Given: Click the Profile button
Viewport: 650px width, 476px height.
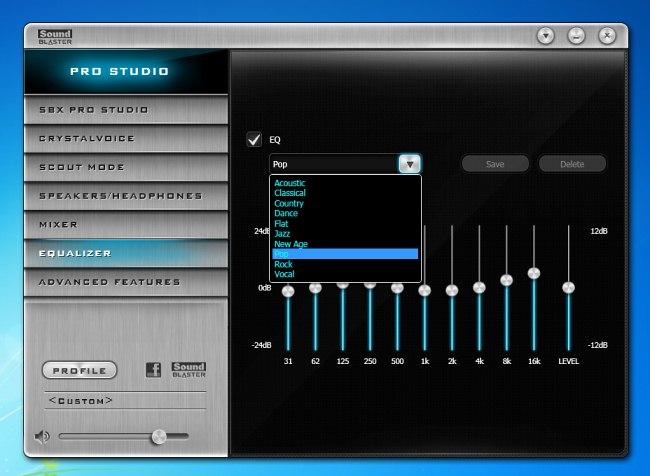Looking at the screenshot, I should click(x=80, y=370).
